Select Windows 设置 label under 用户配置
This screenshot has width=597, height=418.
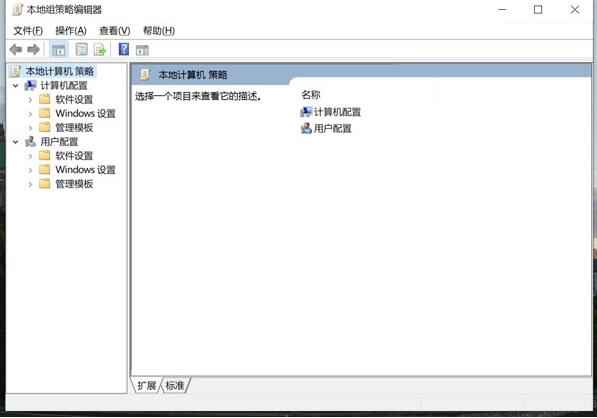[x=85, y=169]
